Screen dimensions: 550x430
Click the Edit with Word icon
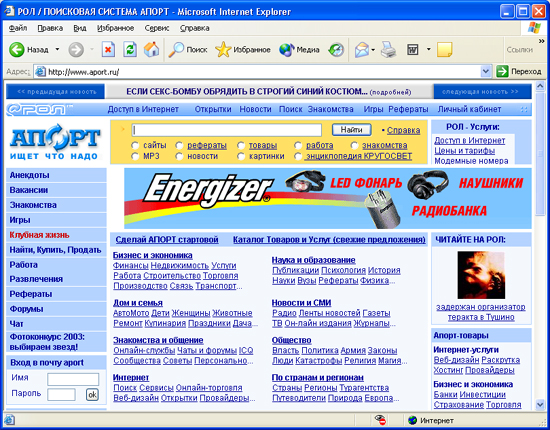point(412,49)
